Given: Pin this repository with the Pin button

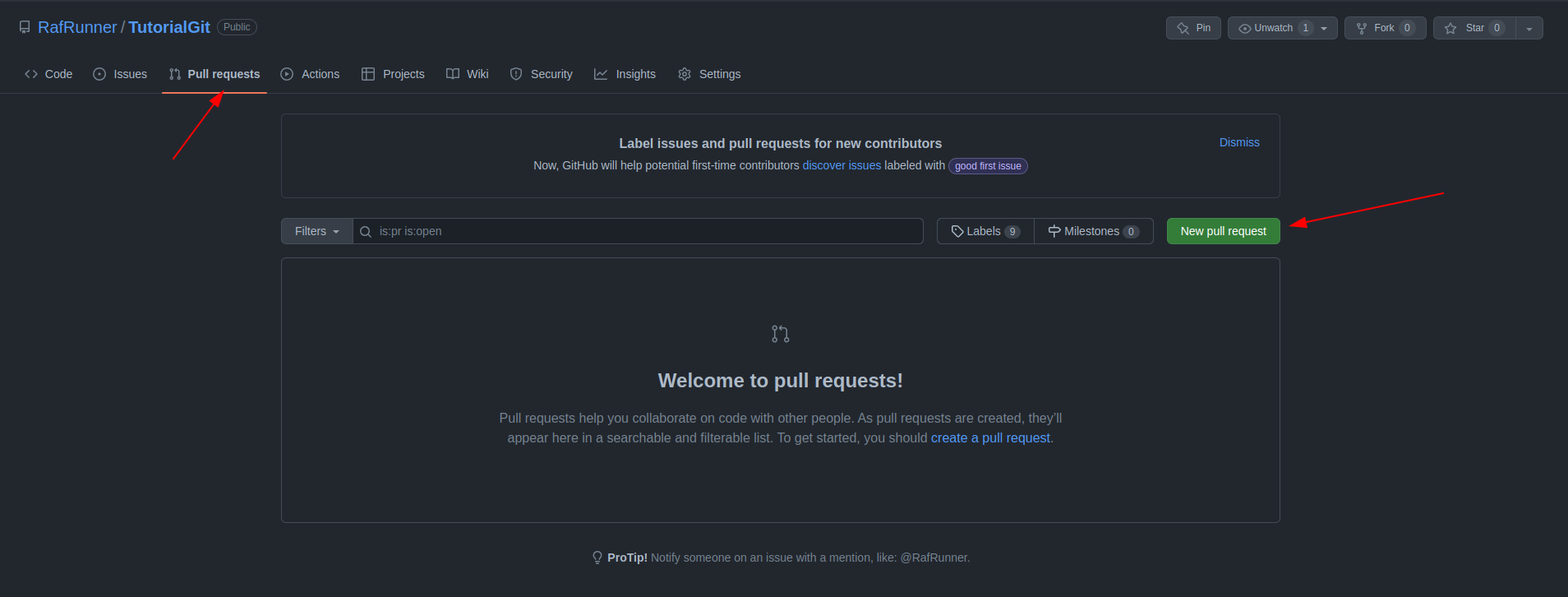Looking at the screenshot, I should click(1193, 28).
